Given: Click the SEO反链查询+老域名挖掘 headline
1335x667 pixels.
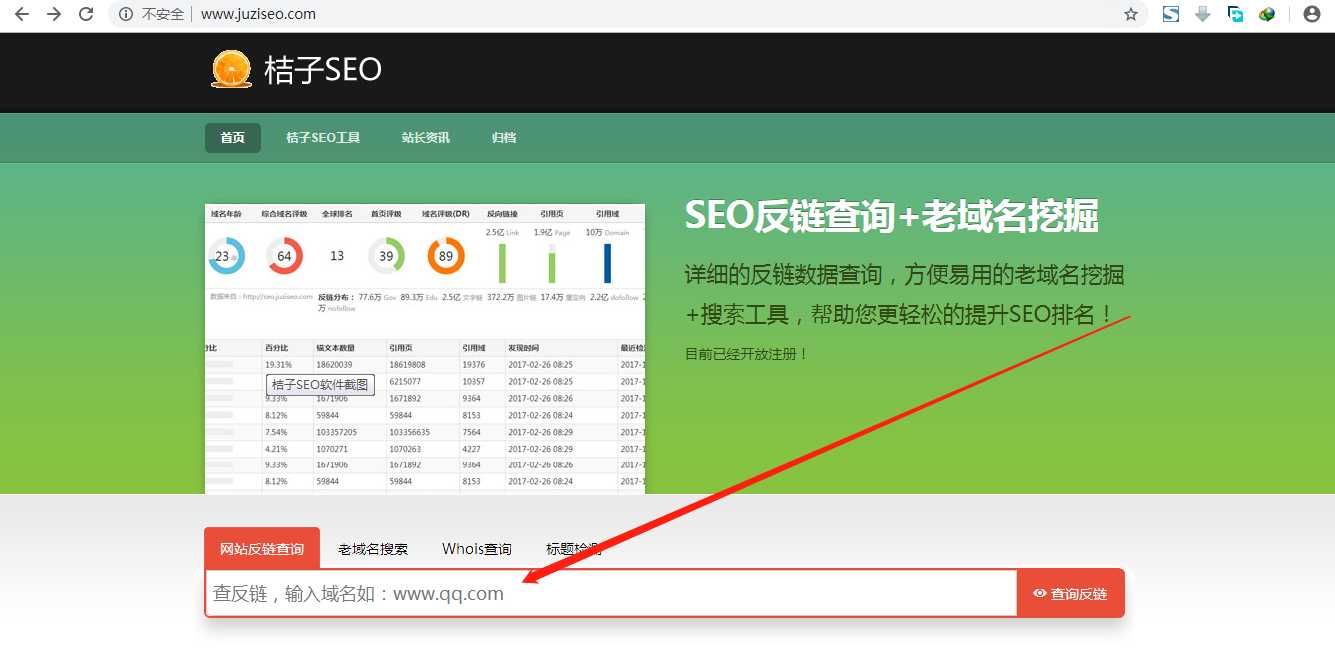Looking at the screenshot, I should coord(892,215).
